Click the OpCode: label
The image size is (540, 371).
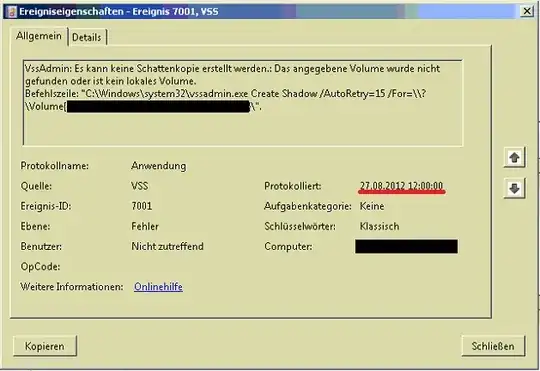pyautogui.click(x=40, y=267)
